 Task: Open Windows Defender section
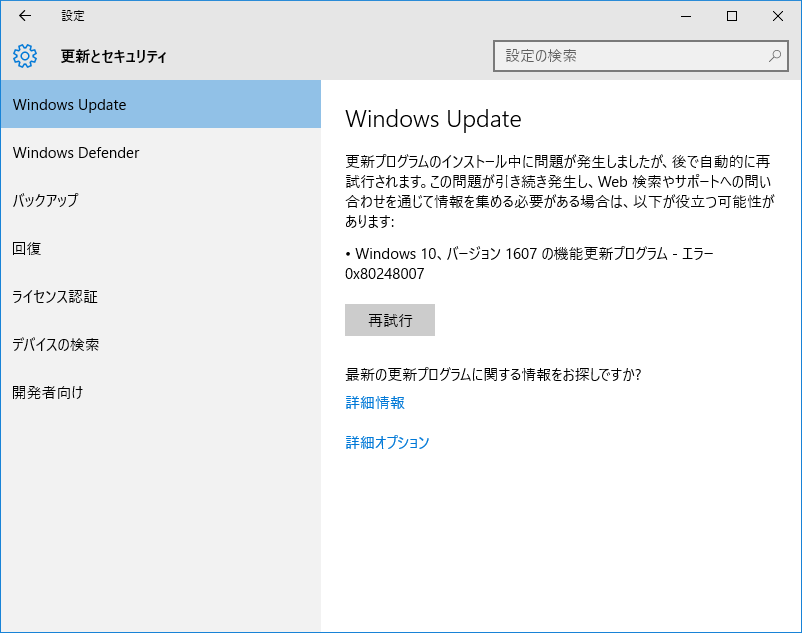click(x=161, y=152)
